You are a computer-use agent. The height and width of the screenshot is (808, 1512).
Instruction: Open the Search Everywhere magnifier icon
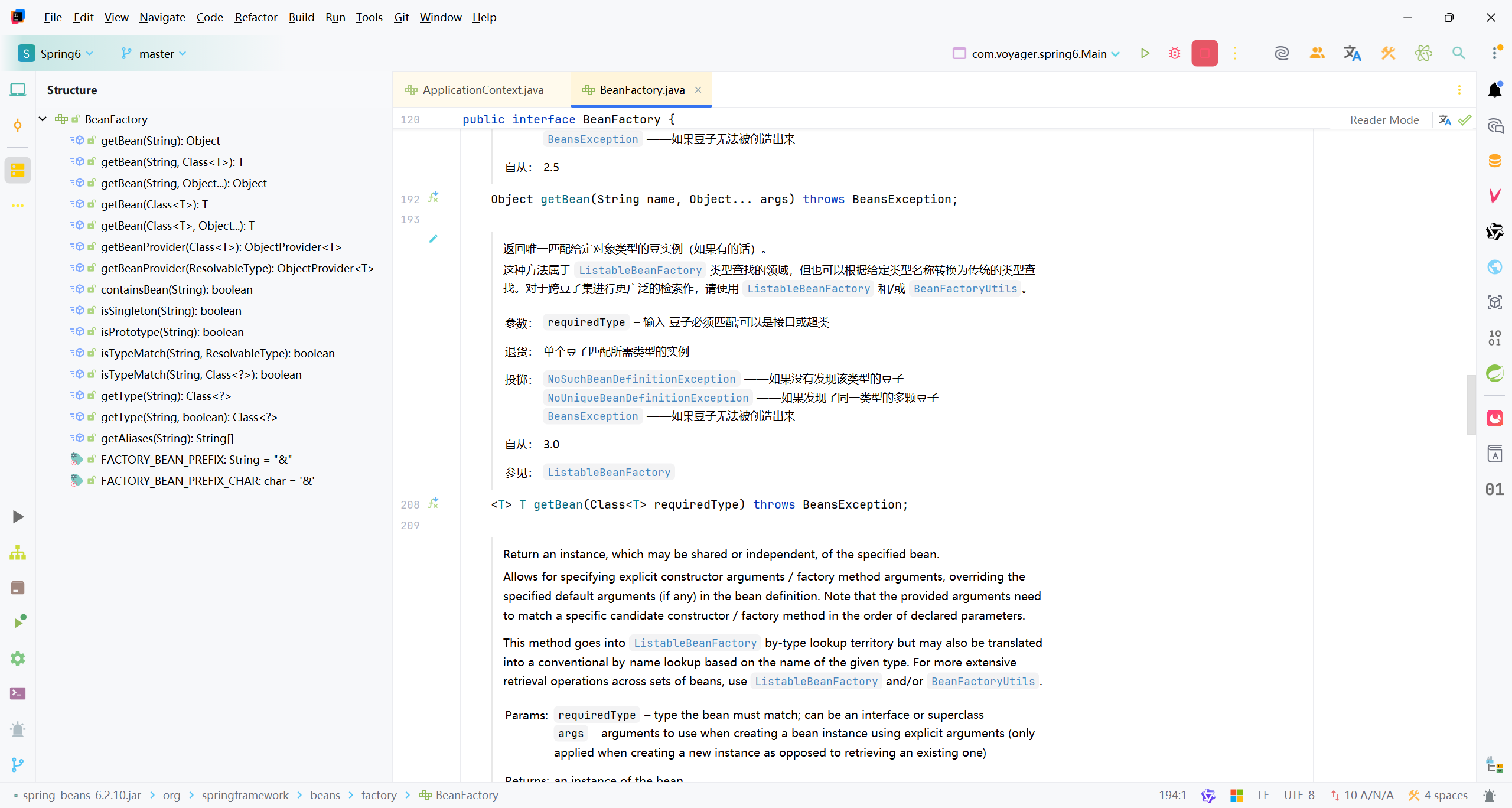click(x=1458, y=53)
